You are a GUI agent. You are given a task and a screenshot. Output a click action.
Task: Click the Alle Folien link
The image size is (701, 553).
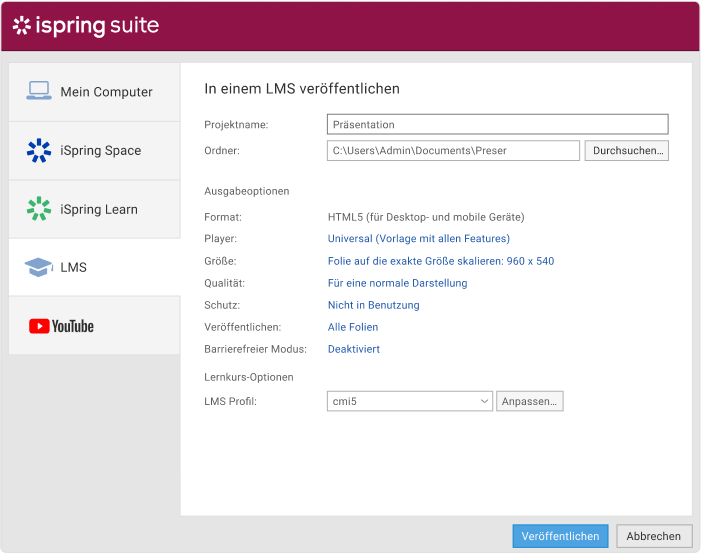[353, 327]
